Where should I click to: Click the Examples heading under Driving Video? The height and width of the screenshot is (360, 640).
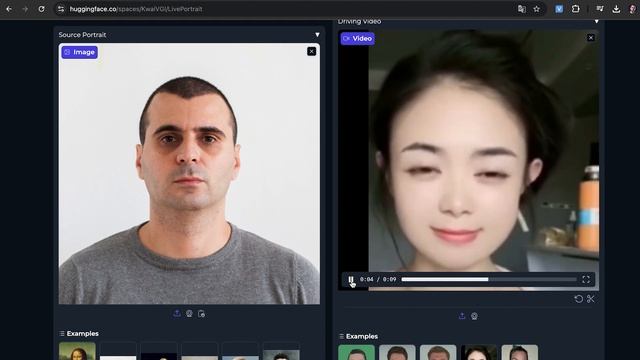(362, 336)
